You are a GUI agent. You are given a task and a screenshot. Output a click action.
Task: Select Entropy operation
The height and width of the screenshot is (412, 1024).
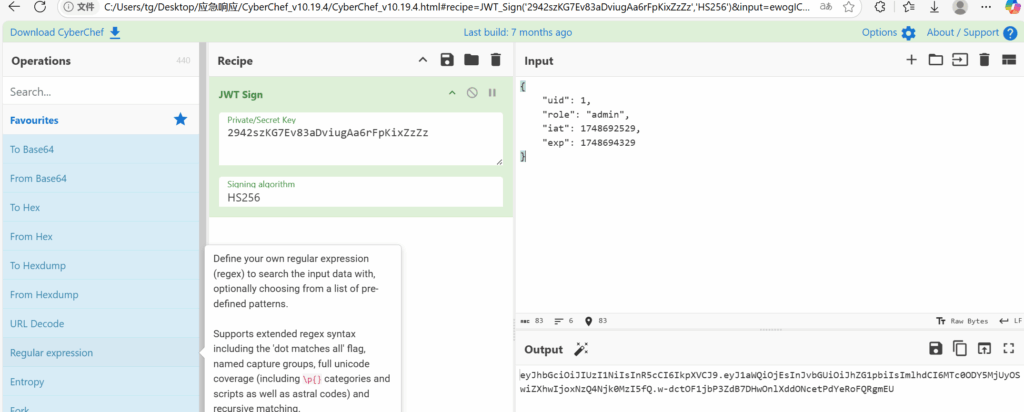(101, 382)
